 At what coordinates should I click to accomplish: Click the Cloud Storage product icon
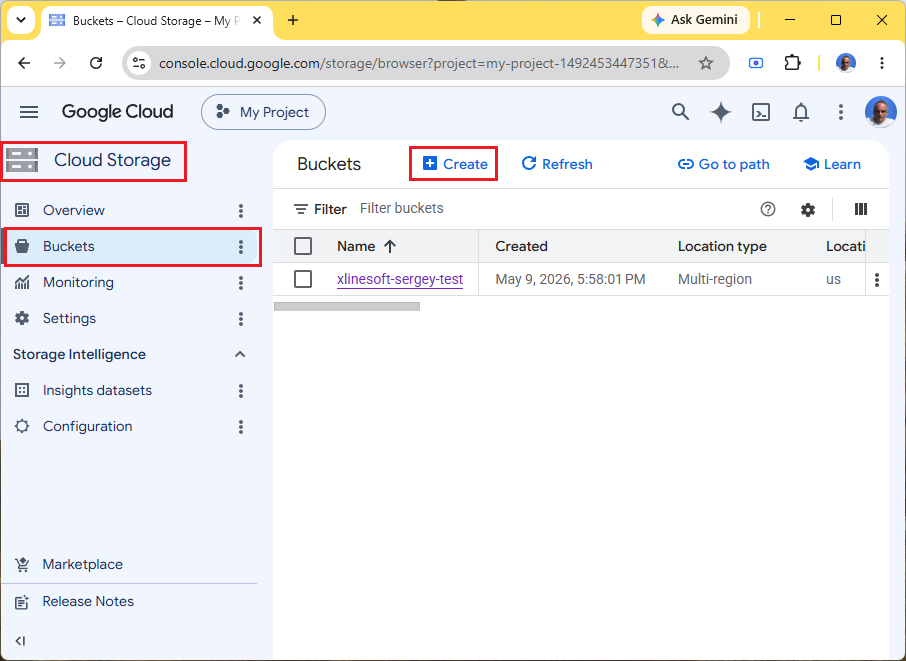(x=22, y=160)
